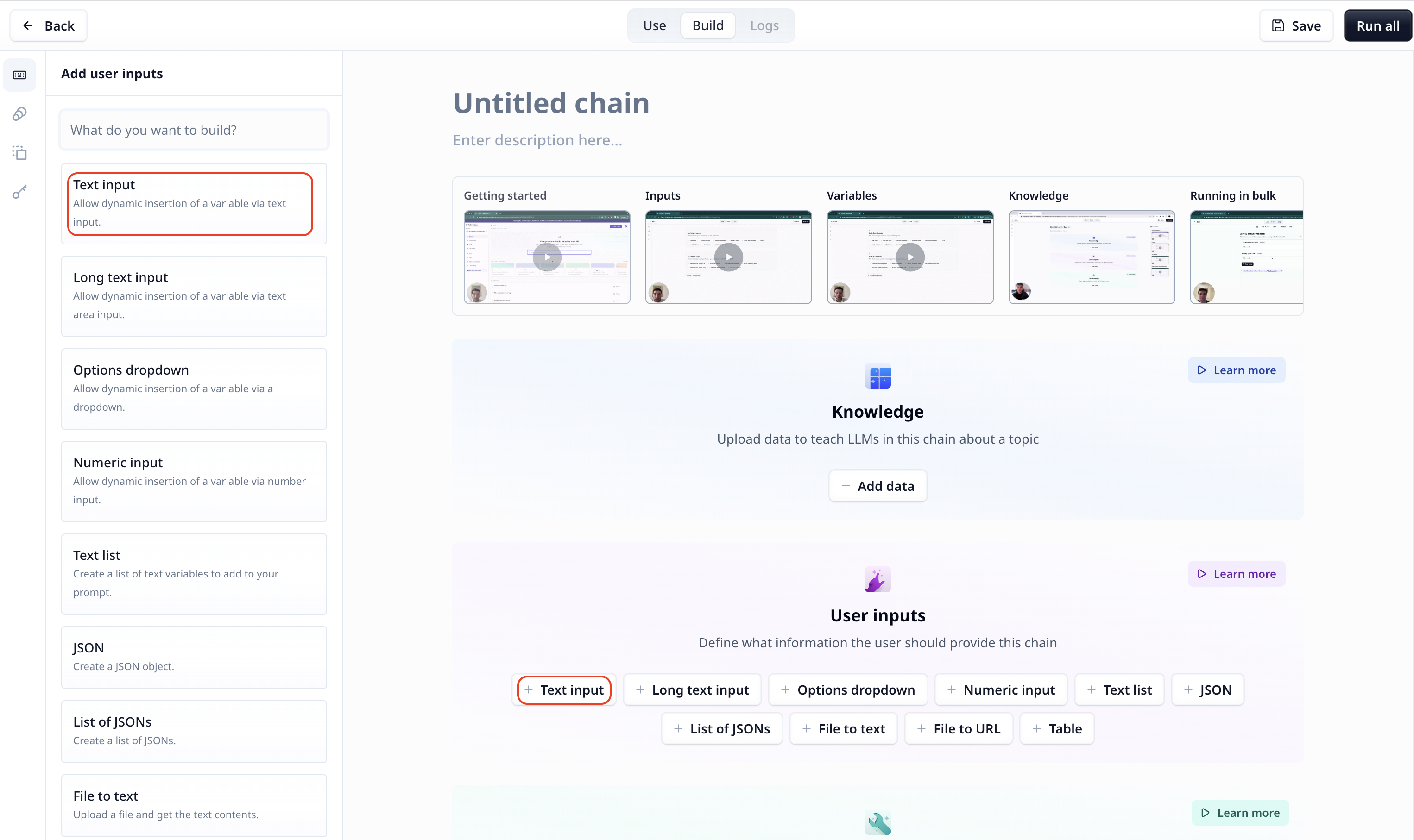The image size is (1414, 840).
Task: Click the Untitled chain title field
Action: point(551,103)
